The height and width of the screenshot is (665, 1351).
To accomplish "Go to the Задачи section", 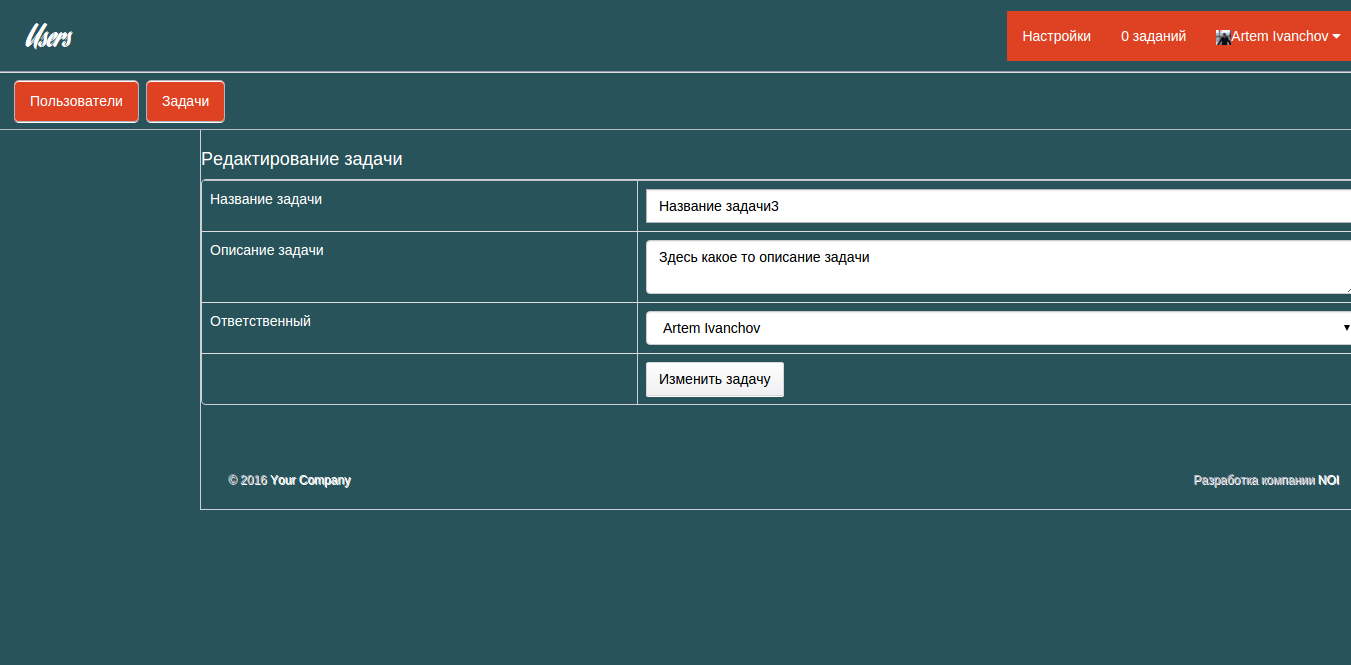I will coord(185,101).
